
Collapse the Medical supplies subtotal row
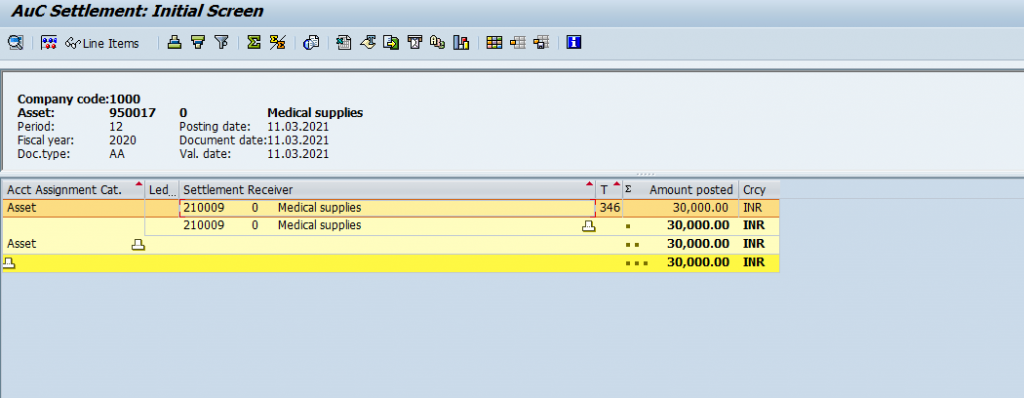point(589,226)
